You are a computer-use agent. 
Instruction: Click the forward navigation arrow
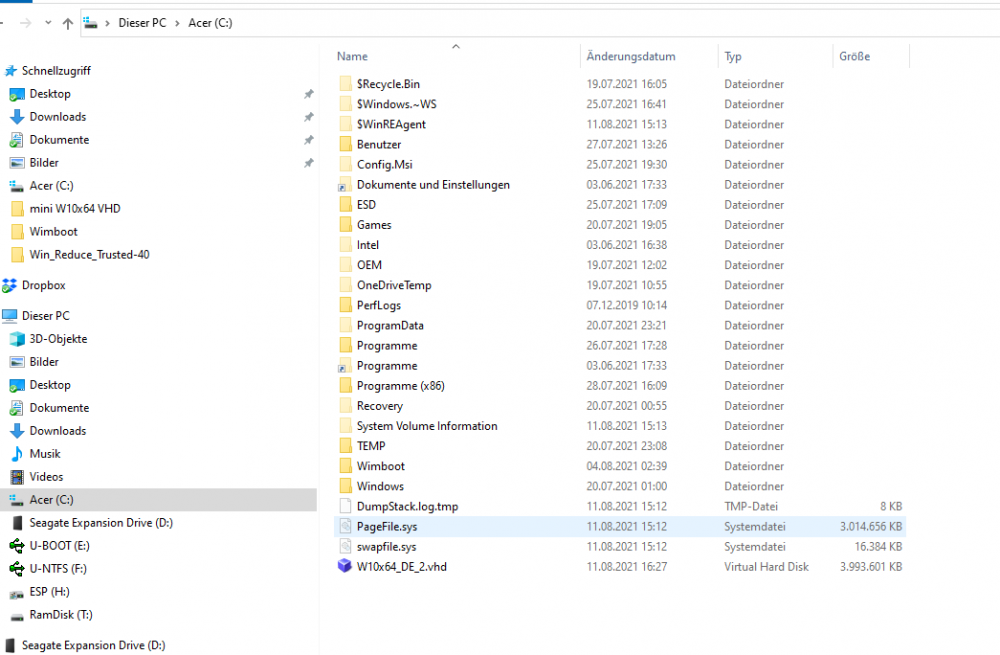[26, 23]
